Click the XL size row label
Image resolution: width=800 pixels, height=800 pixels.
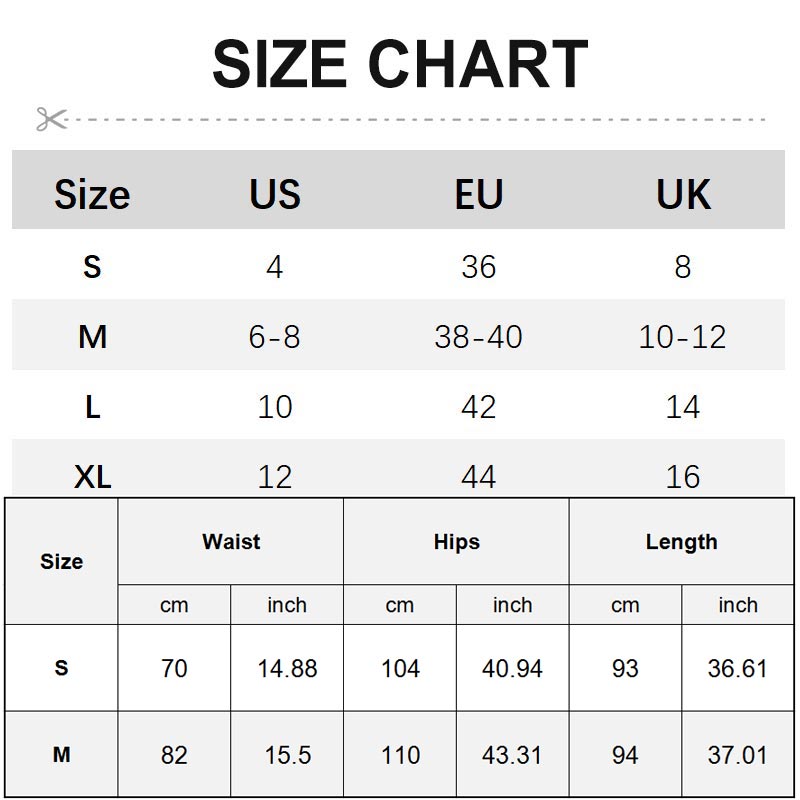tap(92, 477)
